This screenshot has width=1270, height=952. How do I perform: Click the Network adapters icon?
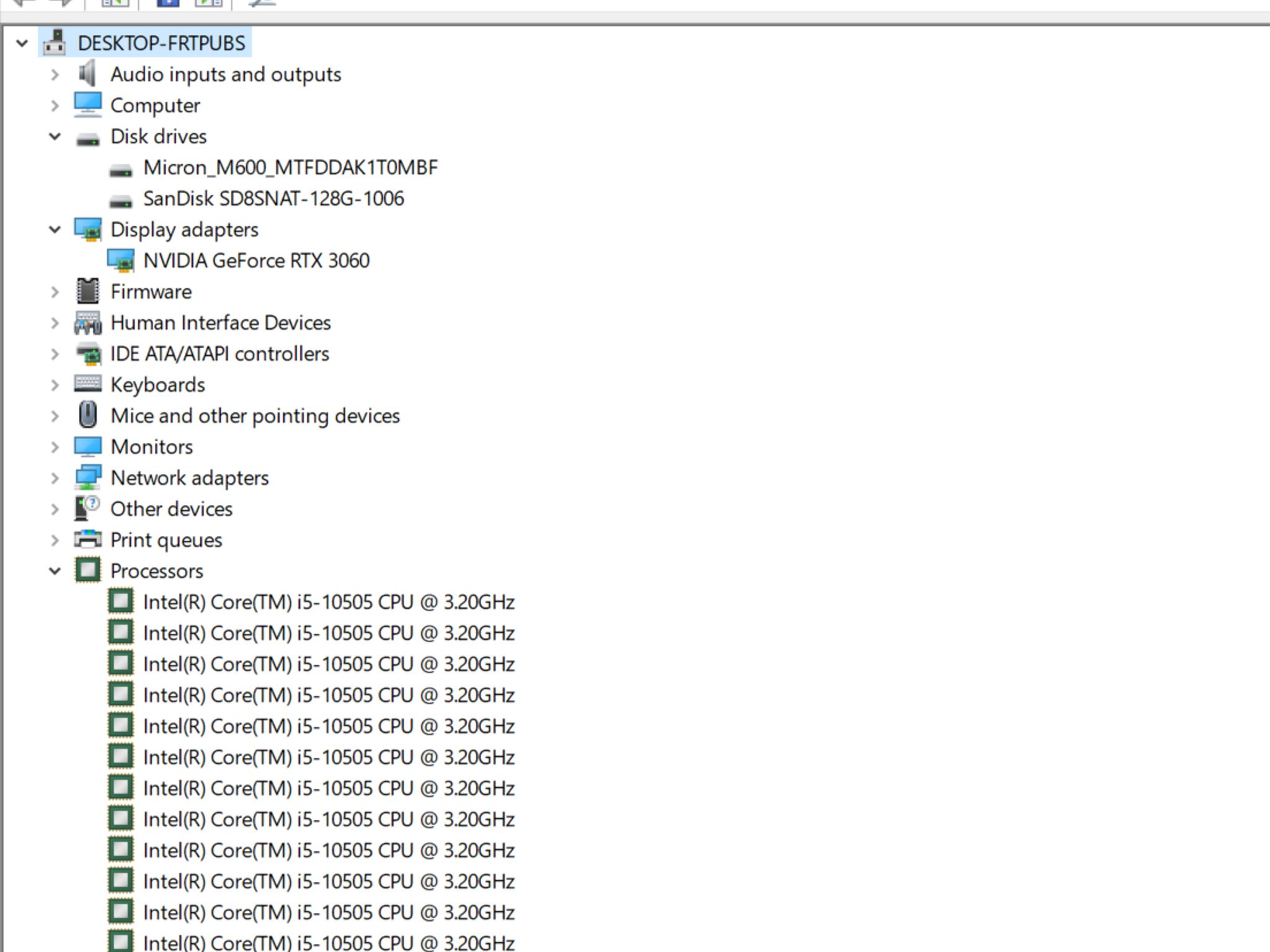[x=87, y=477]
